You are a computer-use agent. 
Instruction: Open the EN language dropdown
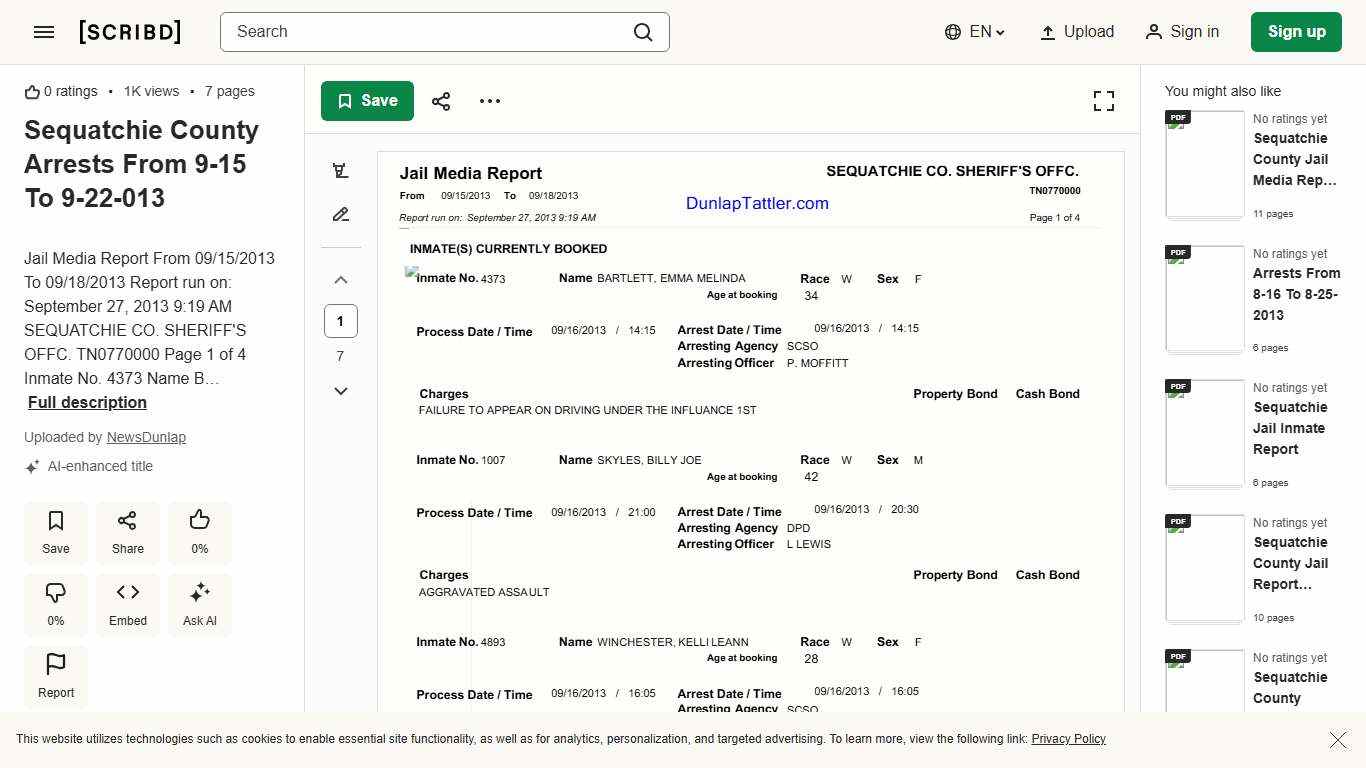point(975,32)
